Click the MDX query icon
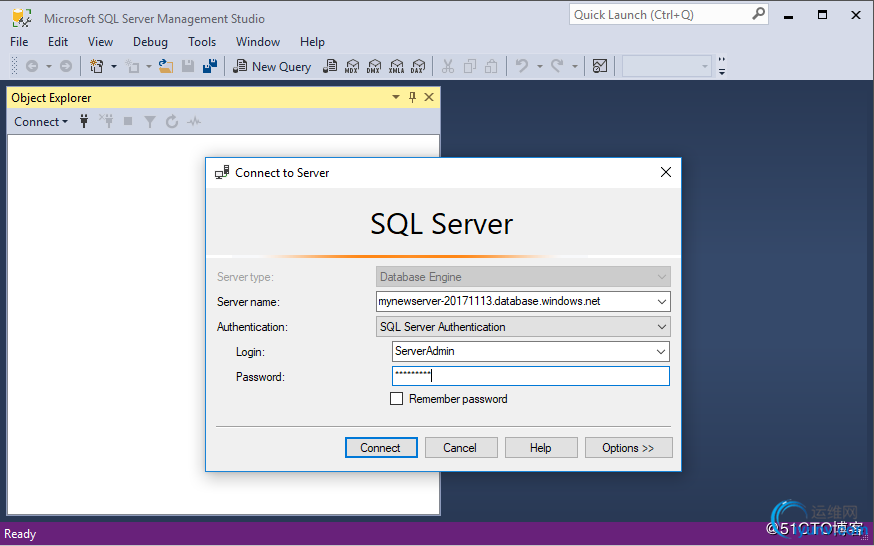The width and height of the screenshot is (874, 546). (352, 66)
